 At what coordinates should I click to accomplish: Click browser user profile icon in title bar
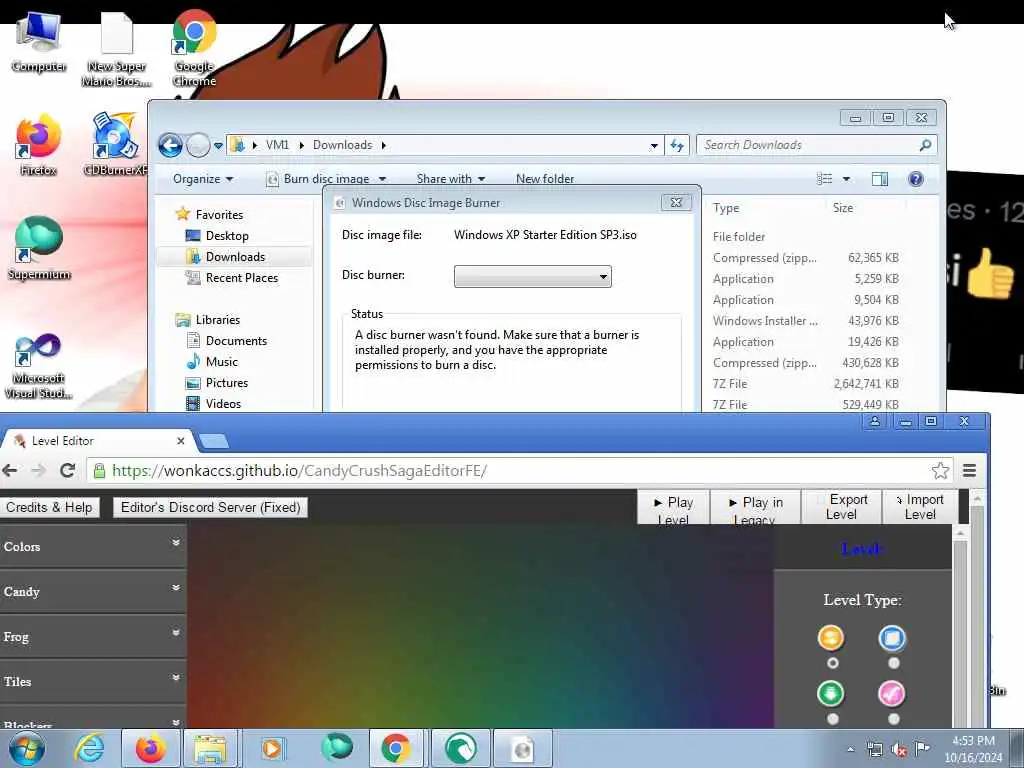point(874,421)
